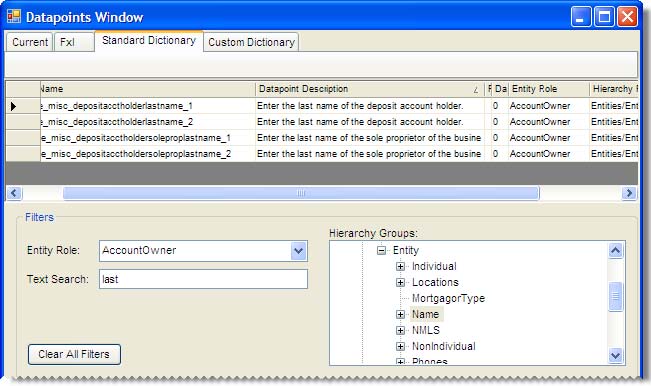Click AccountOwner cell in first row
This screenshot has width=651, height=386.
549,106
